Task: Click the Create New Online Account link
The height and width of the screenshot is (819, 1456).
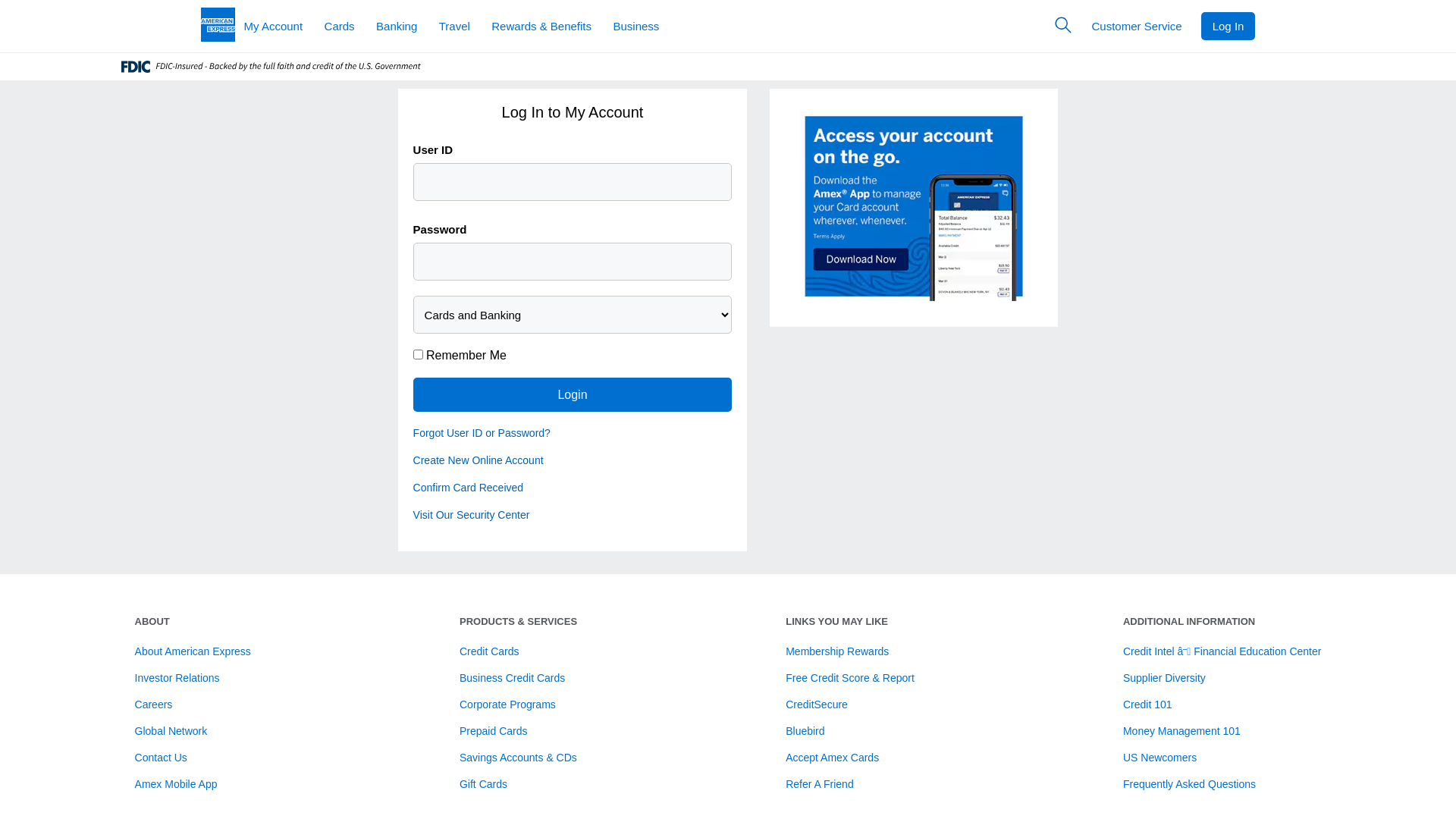Action: 478,460
